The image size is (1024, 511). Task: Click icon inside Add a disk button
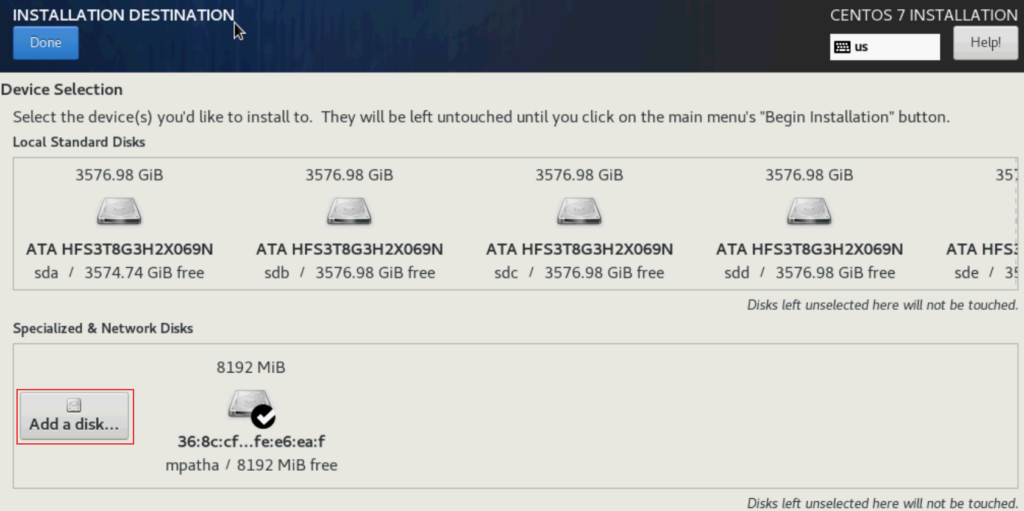coord(73,405)
